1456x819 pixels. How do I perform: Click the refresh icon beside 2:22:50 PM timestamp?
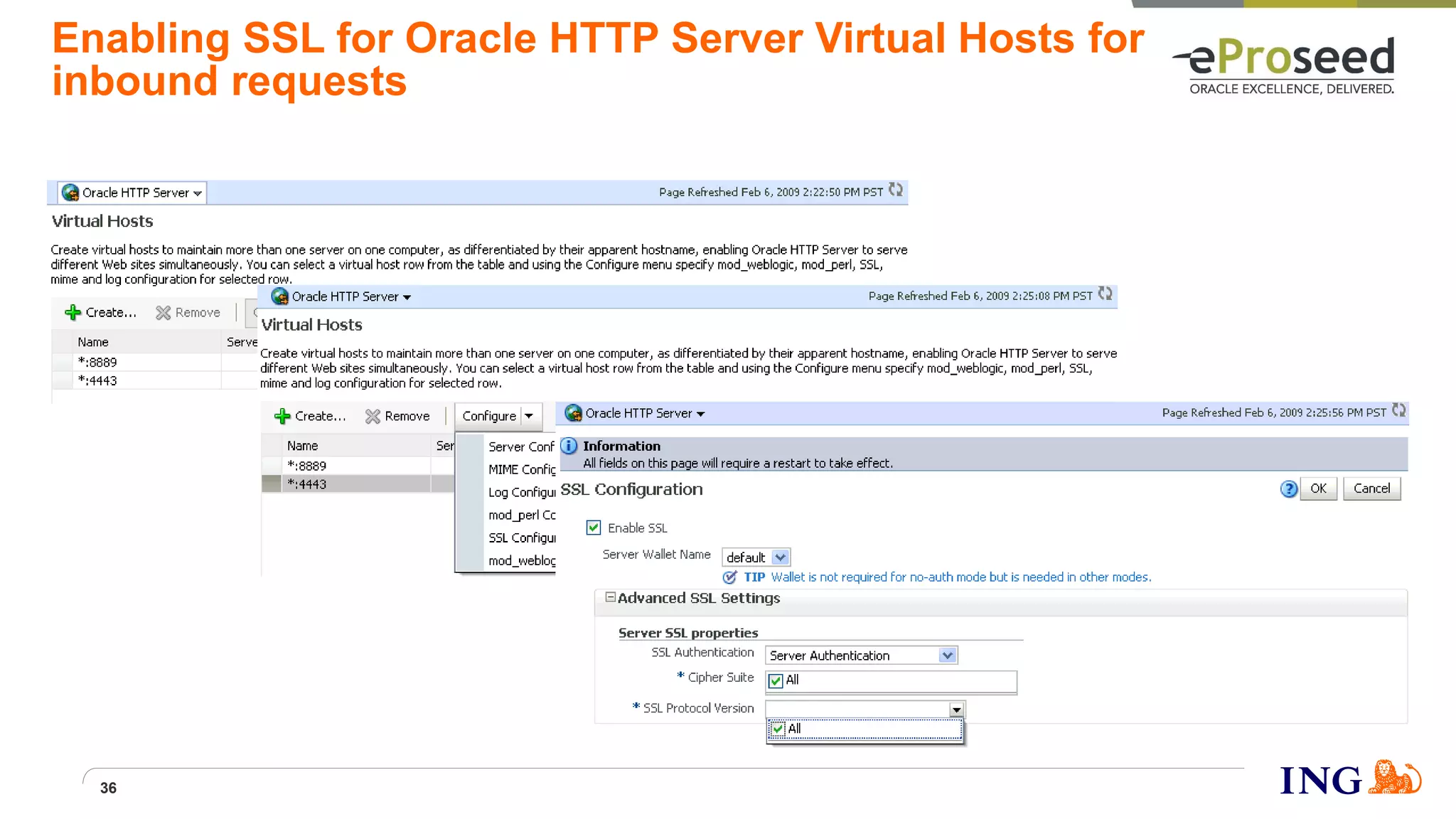896,190
